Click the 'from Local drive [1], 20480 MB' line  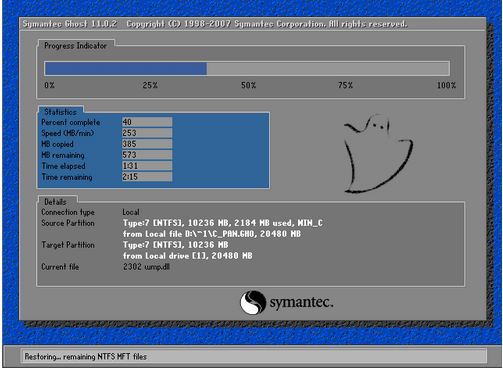click(188, 256)
